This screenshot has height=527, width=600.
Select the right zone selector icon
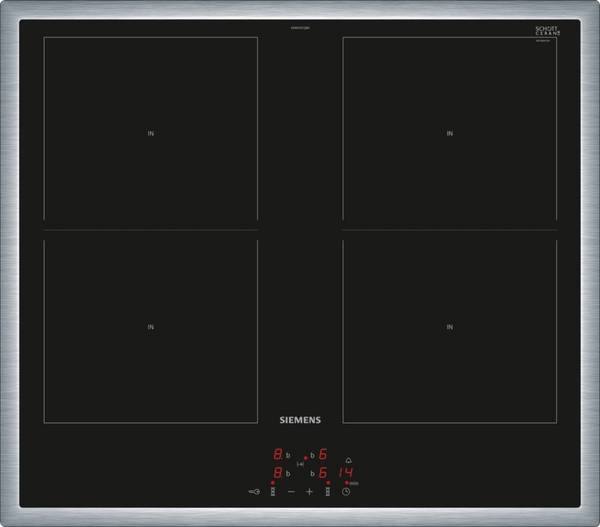(328, 492)
